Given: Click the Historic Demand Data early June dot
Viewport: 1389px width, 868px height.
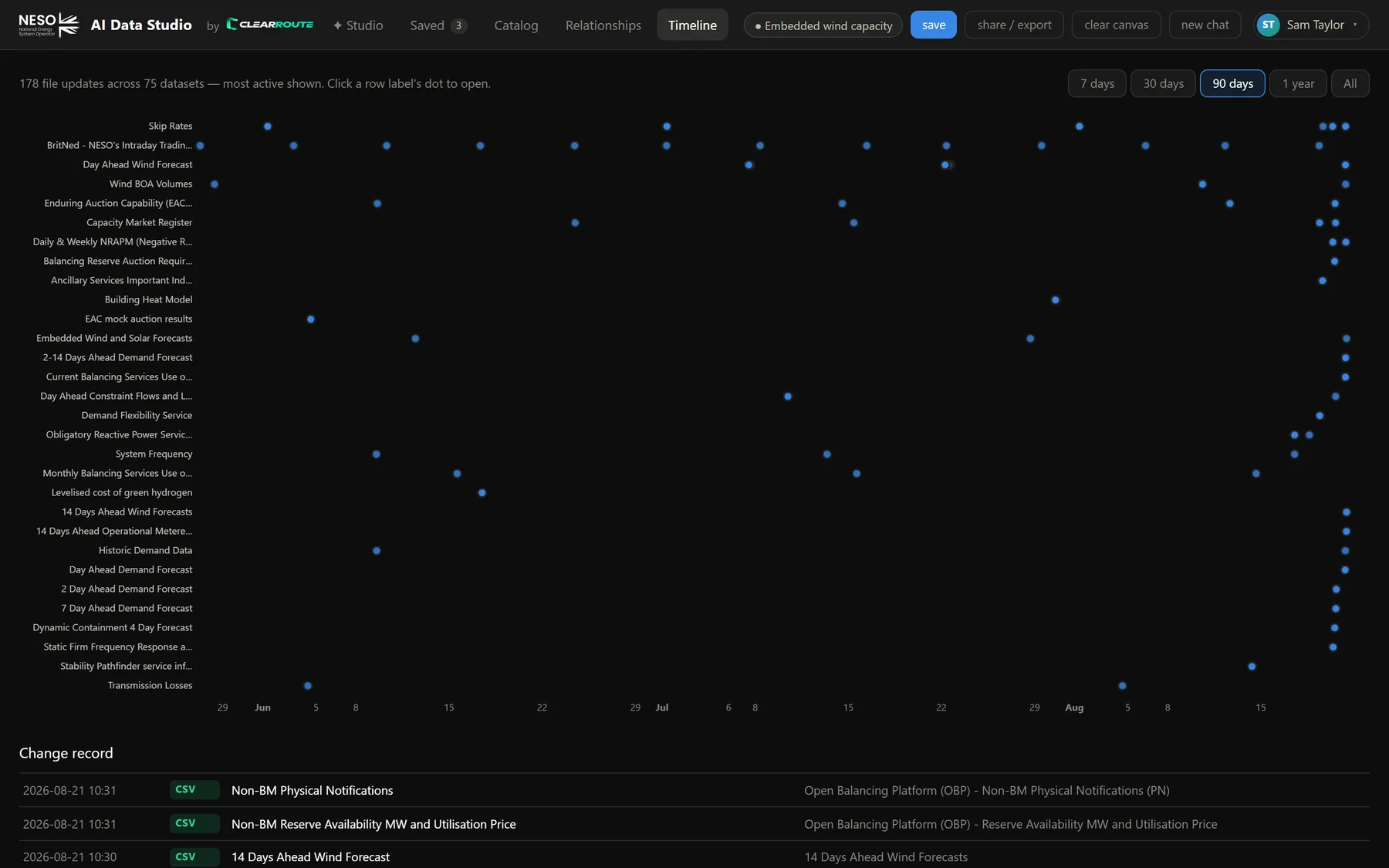Looking at the screenshot, I should pos(377,551).
